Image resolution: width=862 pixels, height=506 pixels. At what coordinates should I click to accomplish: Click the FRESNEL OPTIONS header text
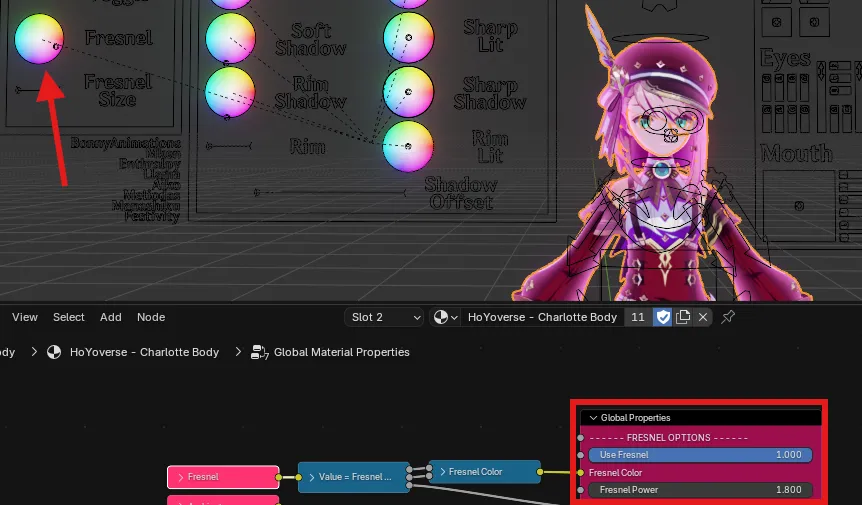pos(668,438)
